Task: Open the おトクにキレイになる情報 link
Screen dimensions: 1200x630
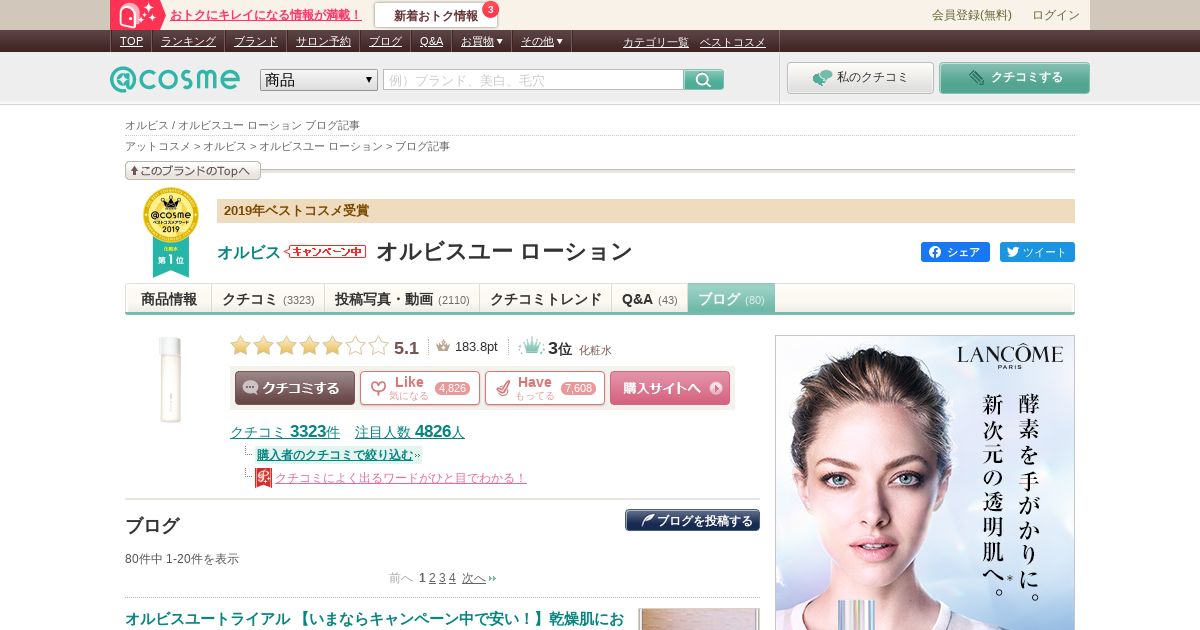Action: (x=266, y=15)
